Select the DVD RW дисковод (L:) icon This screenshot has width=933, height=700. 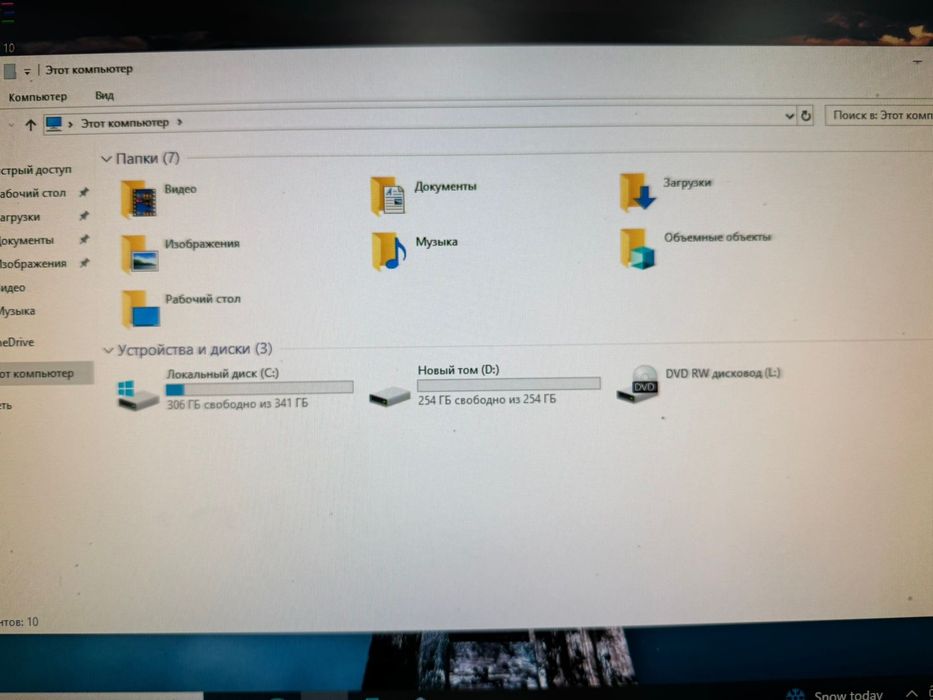[x=637, y=384]
